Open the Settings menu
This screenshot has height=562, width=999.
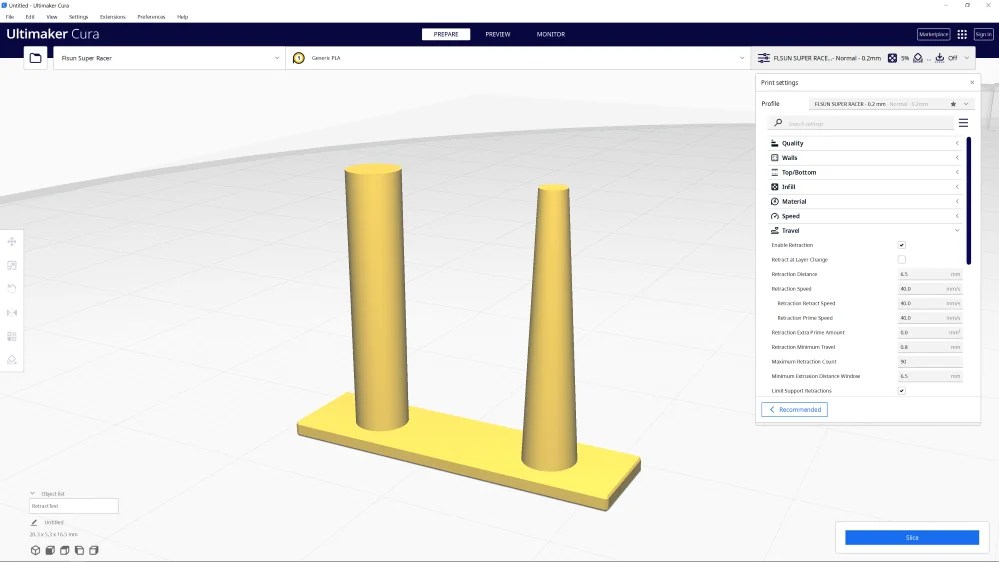pos(78,17)
